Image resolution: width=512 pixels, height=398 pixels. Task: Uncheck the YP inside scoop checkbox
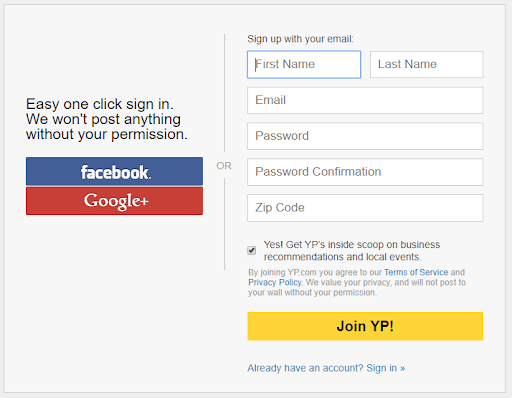252,250
